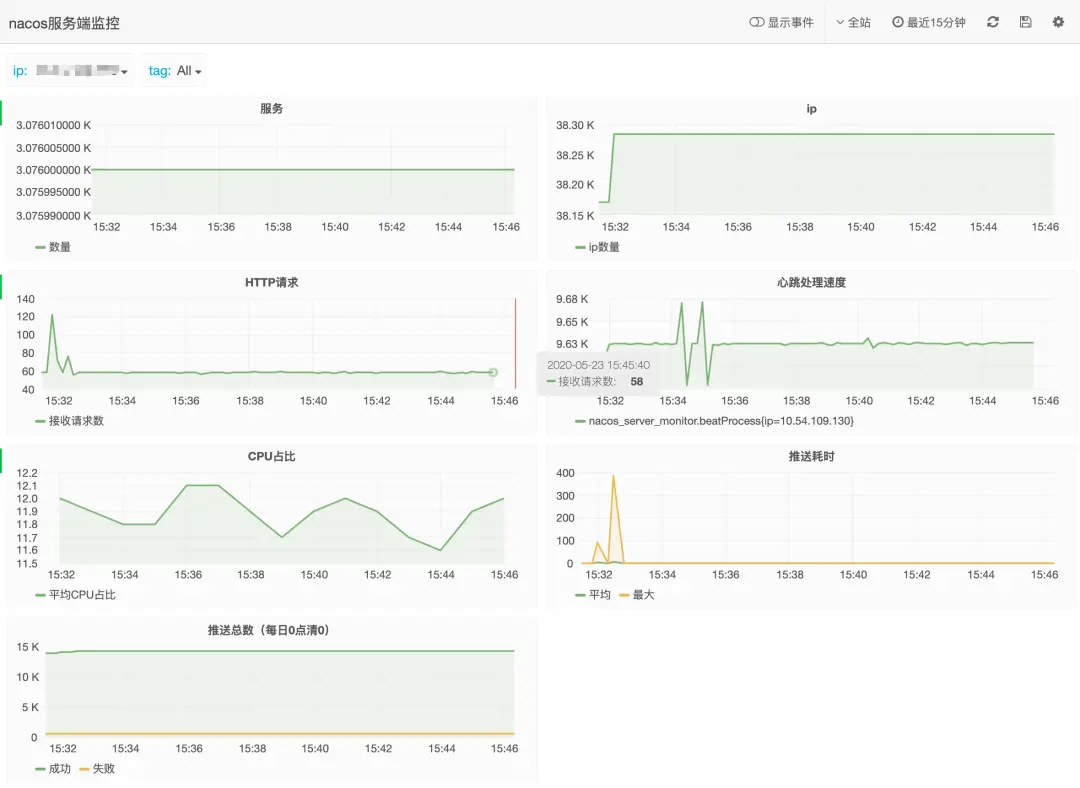This screenshot has height=788, width=1080.
Task: Toggle the 平均CPU占比 legend entry
Action: 75,594
